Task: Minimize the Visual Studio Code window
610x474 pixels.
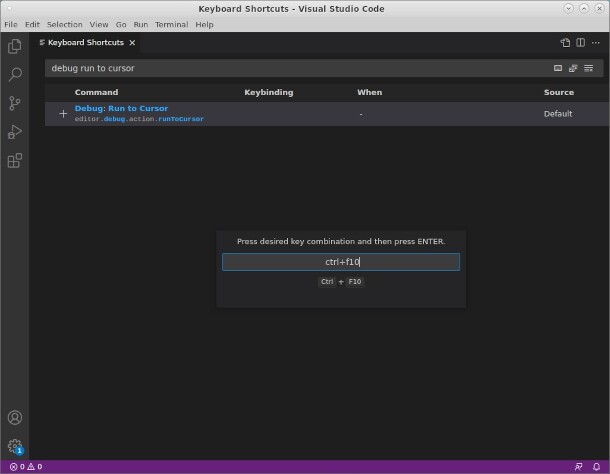Action: click(568, 9)
